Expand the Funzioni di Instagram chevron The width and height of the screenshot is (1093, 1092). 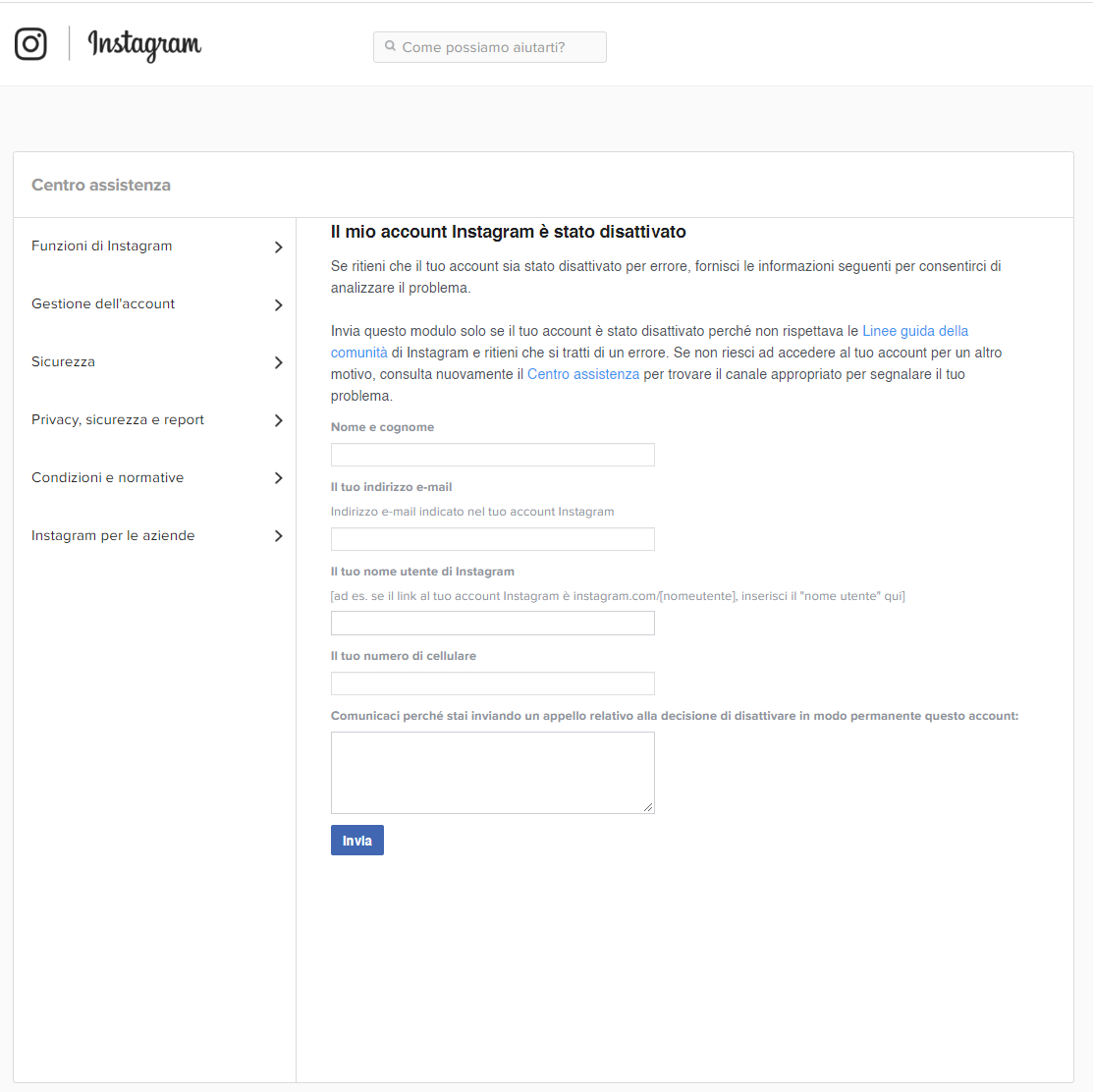279,247
